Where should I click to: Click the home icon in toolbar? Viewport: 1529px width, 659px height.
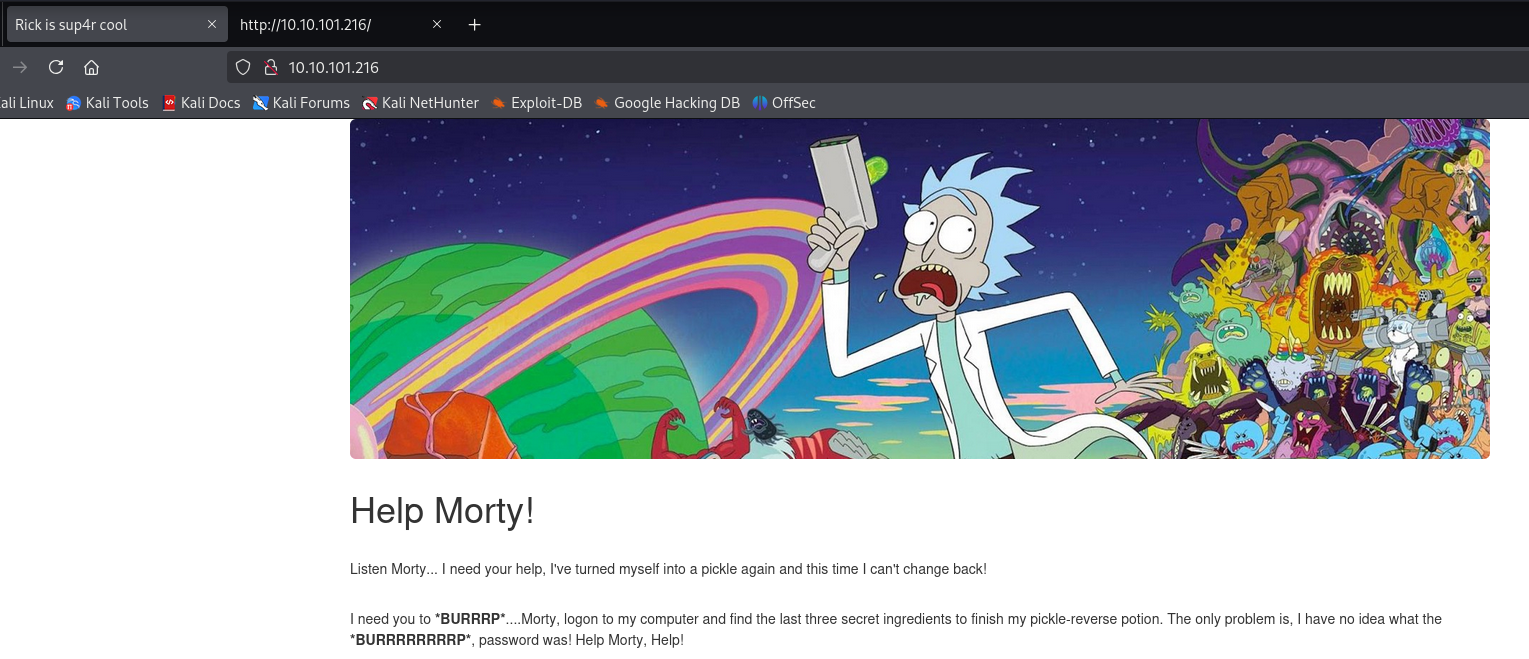91,67
